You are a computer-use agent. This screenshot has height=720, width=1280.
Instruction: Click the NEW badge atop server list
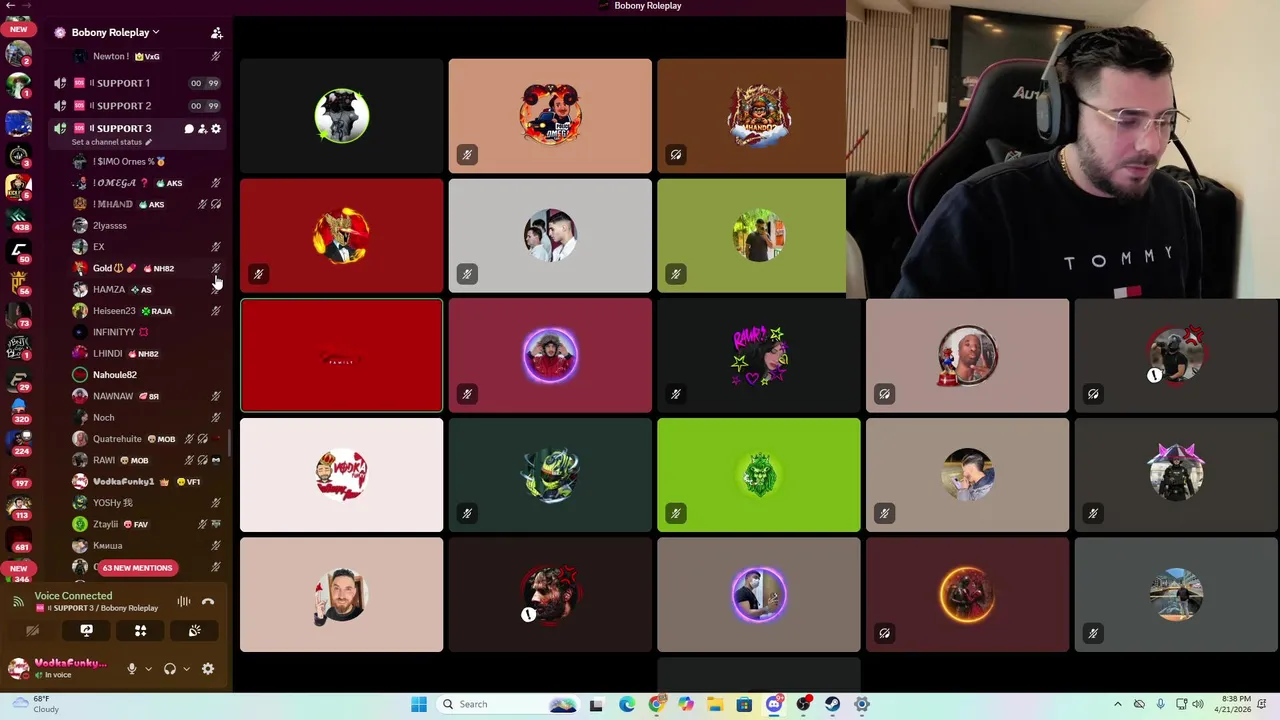tap(18, 29)
